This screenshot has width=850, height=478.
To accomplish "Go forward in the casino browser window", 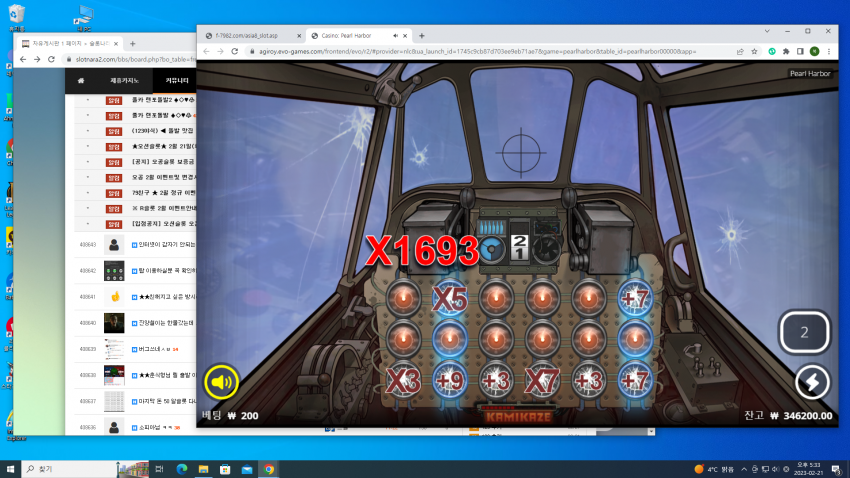I will [x=220, y=51].
